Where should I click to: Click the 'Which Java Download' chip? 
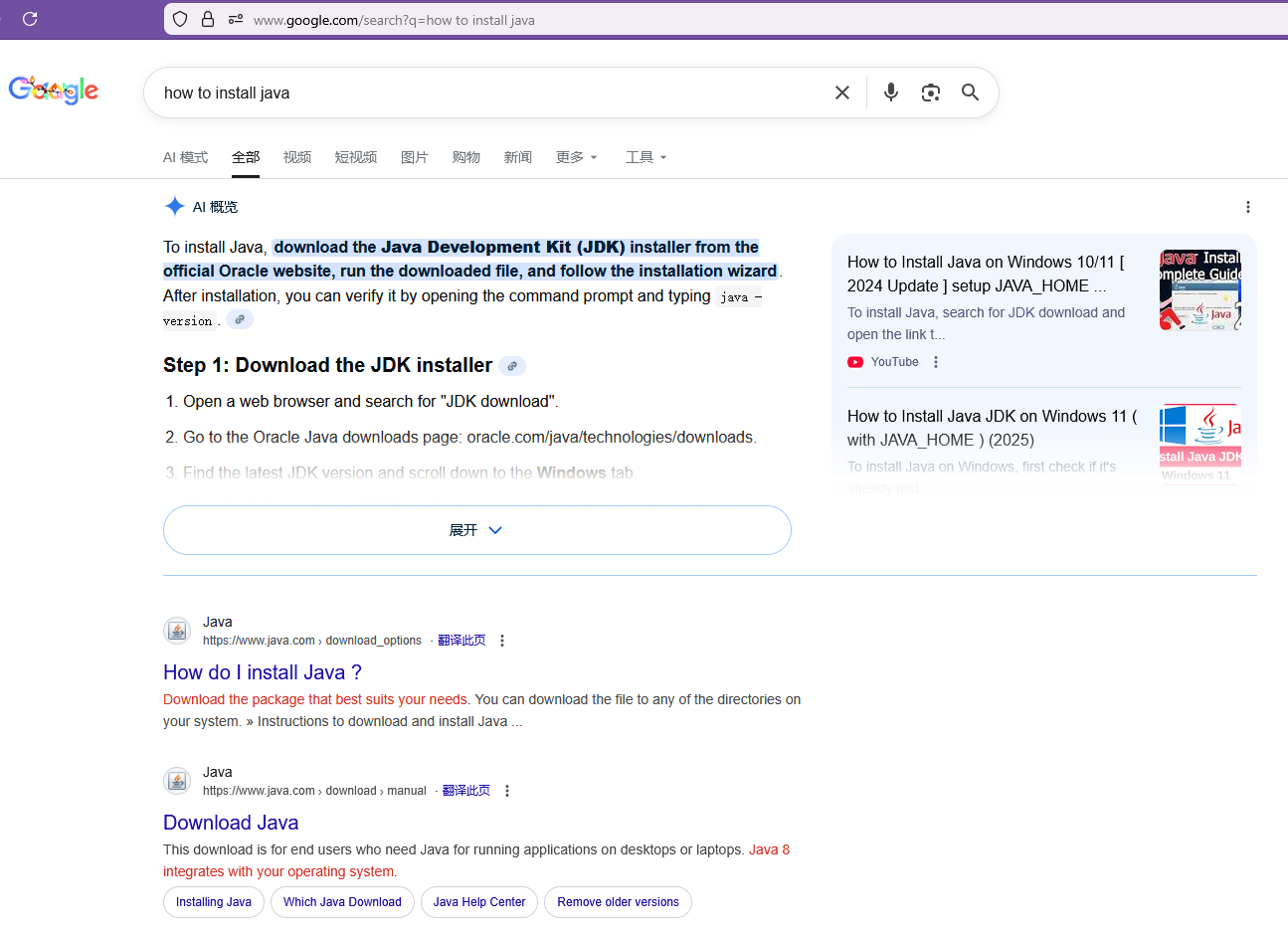[342, 902]
